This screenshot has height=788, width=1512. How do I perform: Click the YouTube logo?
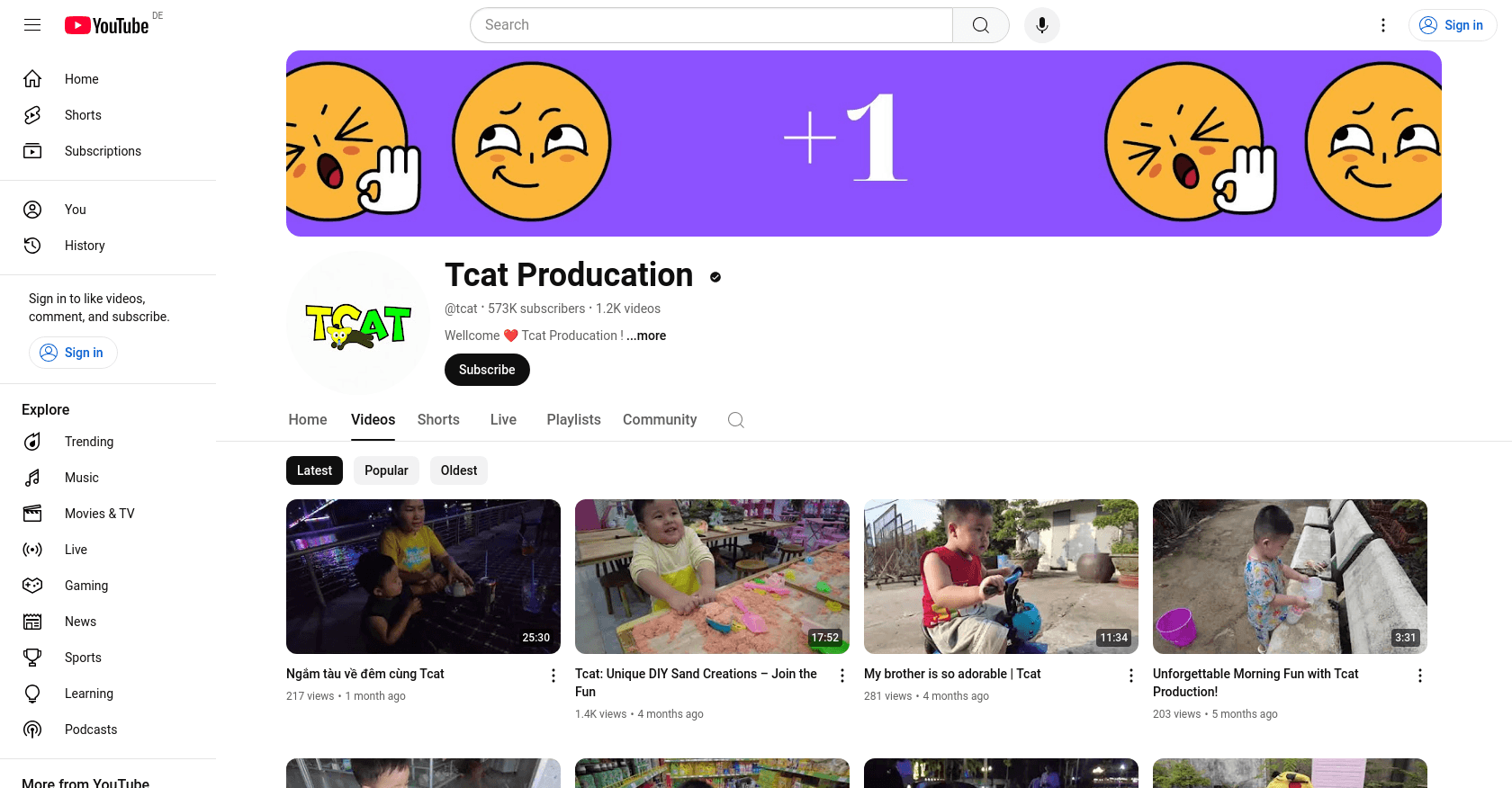[106, 25]
